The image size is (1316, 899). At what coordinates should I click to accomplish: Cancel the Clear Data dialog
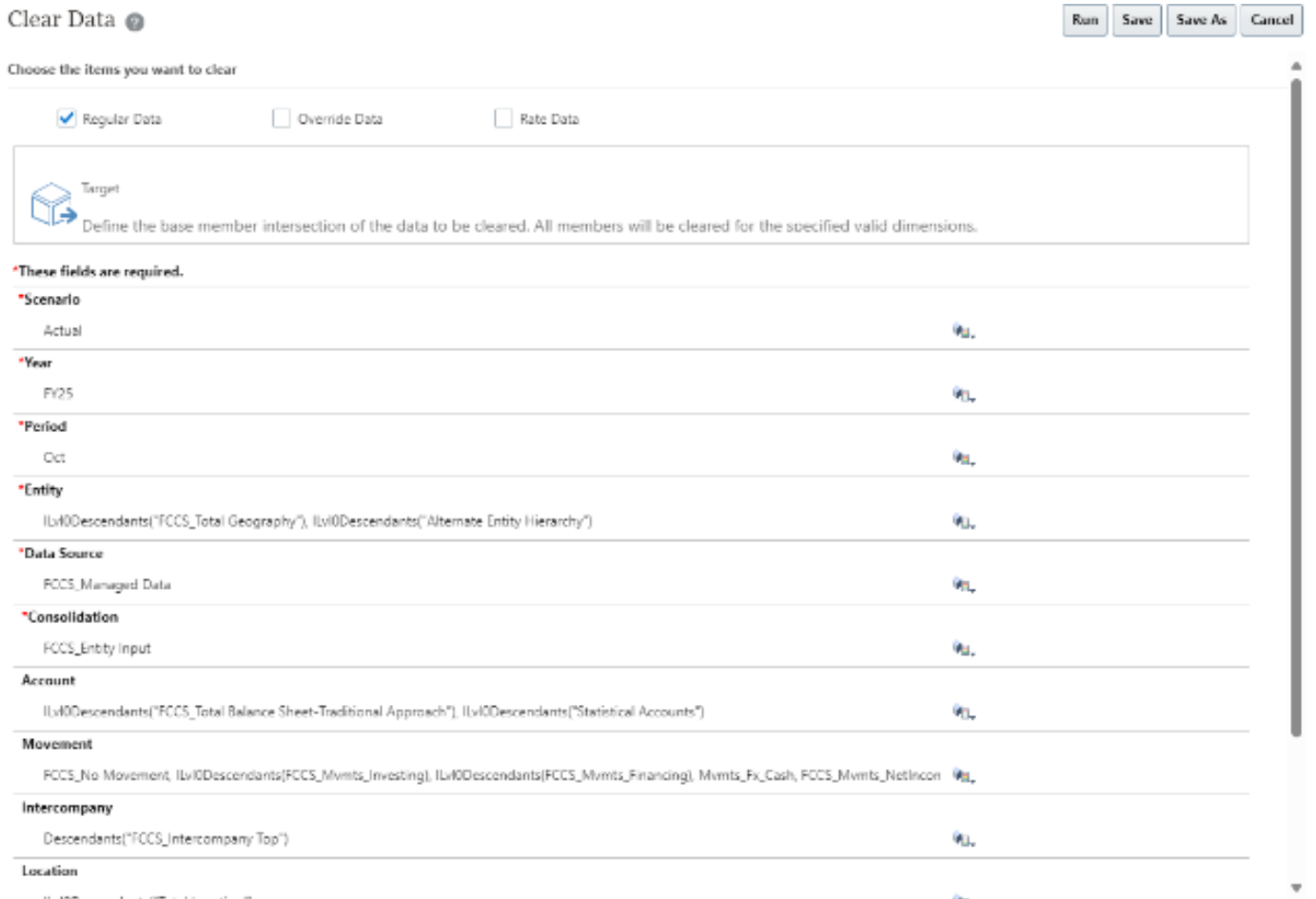click(x=1271, y=20)
